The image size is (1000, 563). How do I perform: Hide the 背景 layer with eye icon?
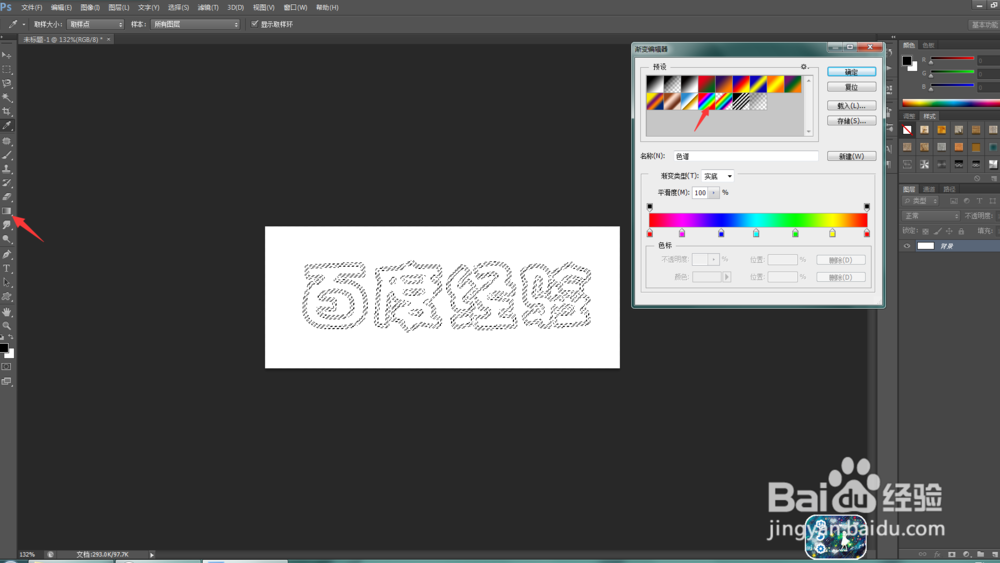pyautogui.click(x=907, y=246)
